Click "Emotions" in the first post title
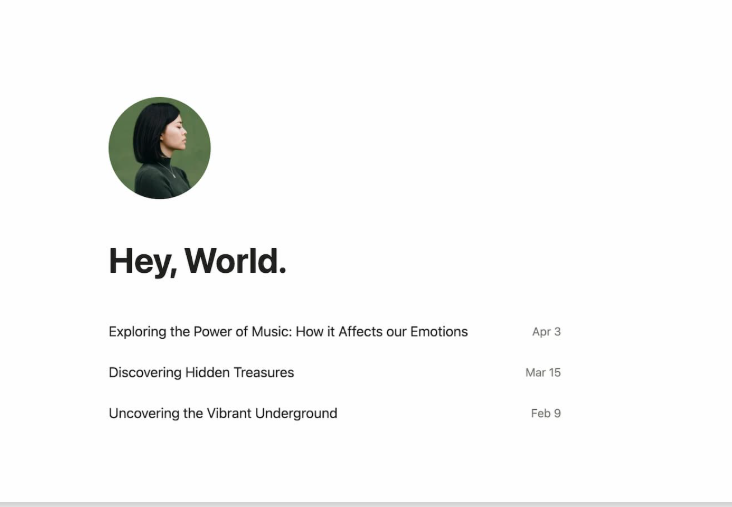This screenshot has height=507, width=732. point(439,332)
